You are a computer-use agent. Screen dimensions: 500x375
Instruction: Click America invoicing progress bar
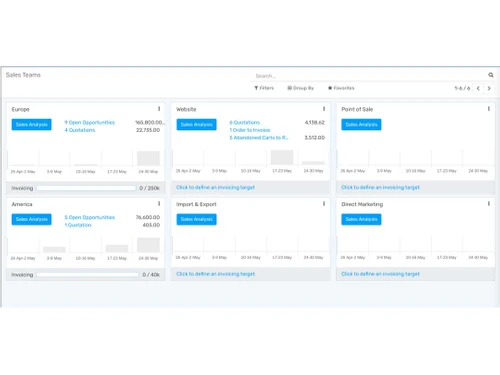[x=87, y=275]
